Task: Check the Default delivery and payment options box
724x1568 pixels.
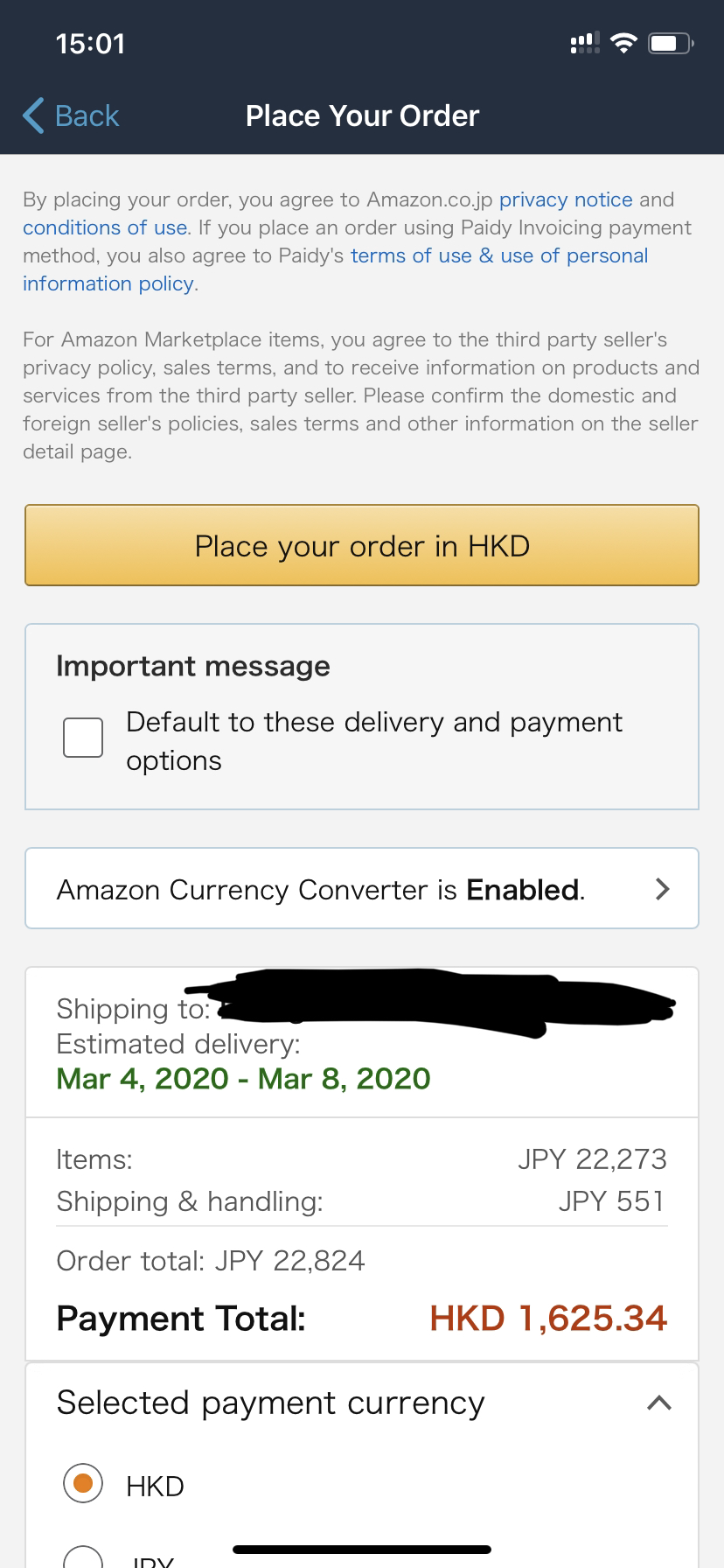Action: point(83,738)
